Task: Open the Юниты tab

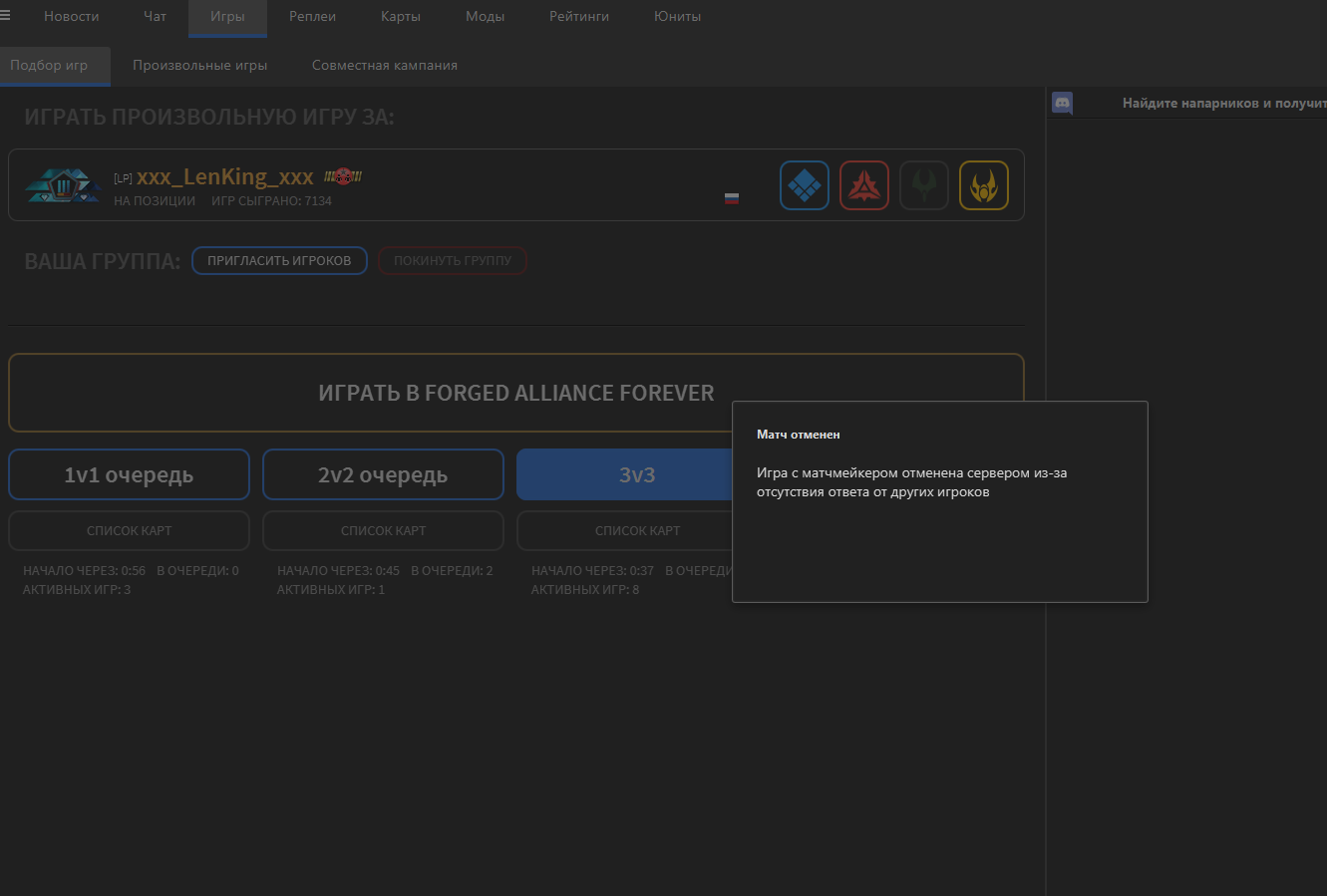Action: tap(678, 17)
